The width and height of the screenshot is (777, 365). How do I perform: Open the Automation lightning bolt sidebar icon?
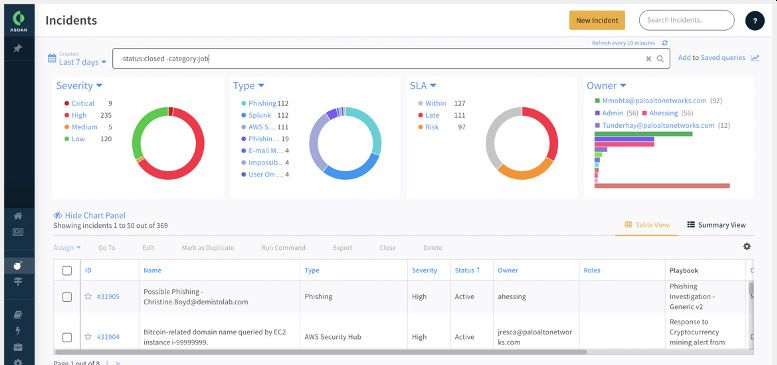pos(18,331)
